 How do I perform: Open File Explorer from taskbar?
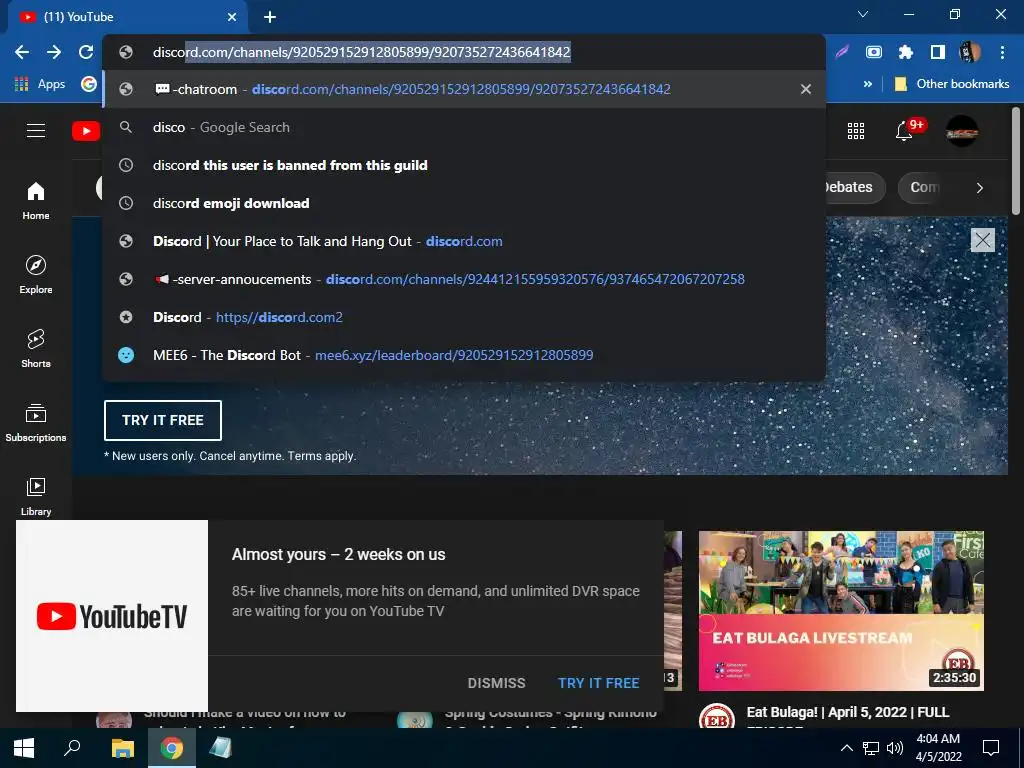[x=122, y=748]
